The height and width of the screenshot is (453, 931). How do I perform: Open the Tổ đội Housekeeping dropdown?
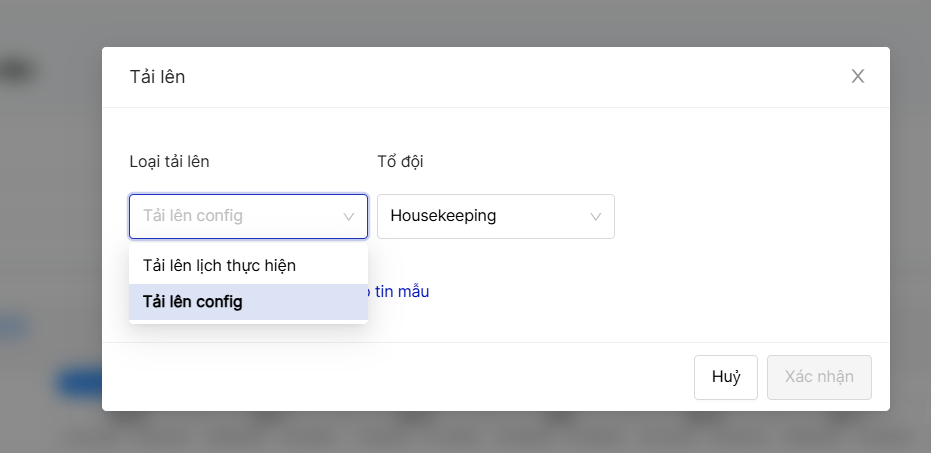click(x=495, y=216)
